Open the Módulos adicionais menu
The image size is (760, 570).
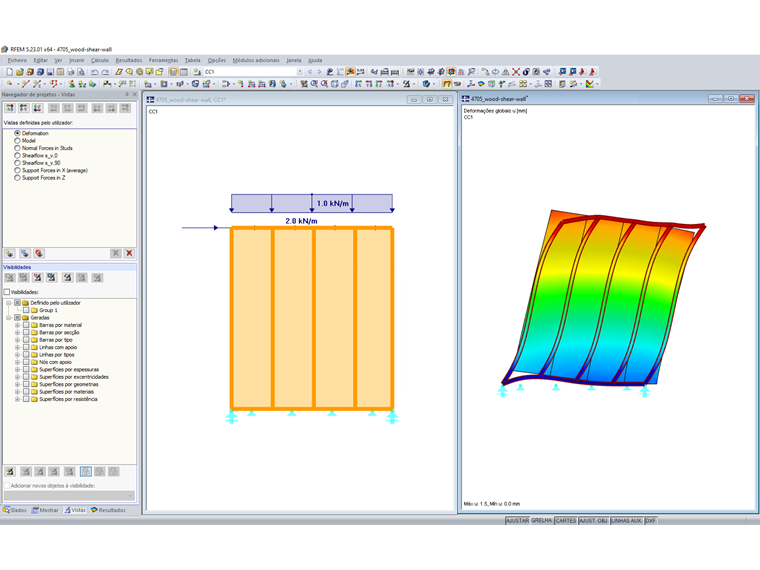pyautogui.click(x=256, y=60)
